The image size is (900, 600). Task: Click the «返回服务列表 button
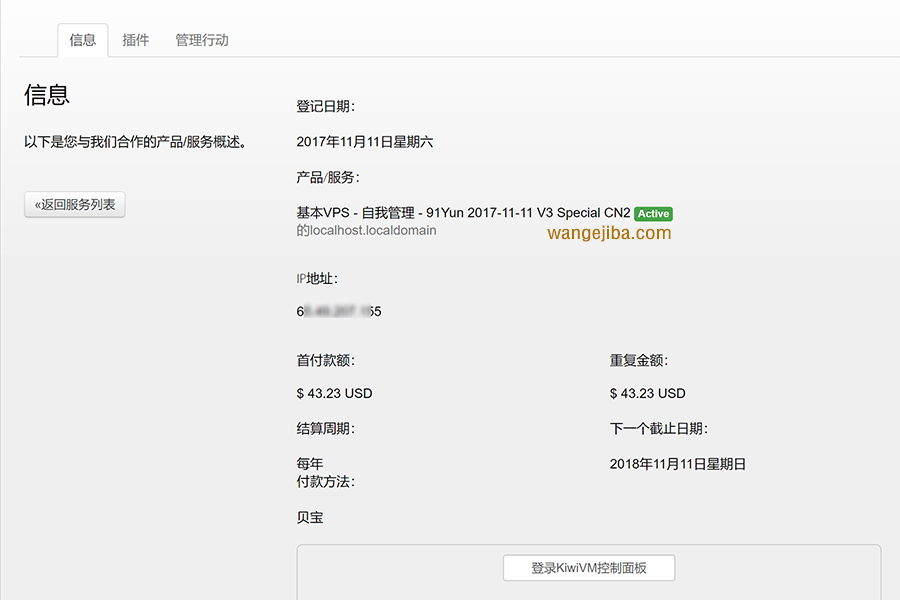point(75,205)
